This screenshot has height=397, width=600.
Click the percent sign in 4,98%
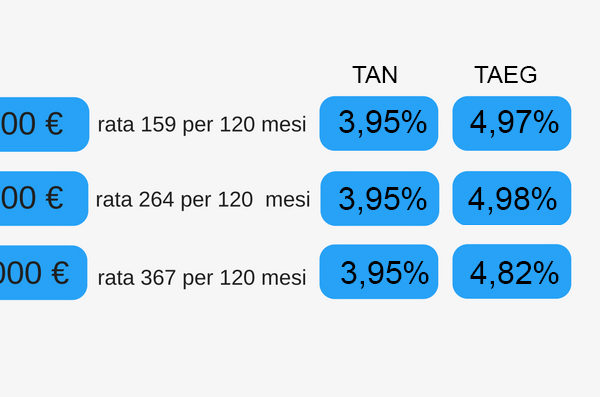[544, 199]
